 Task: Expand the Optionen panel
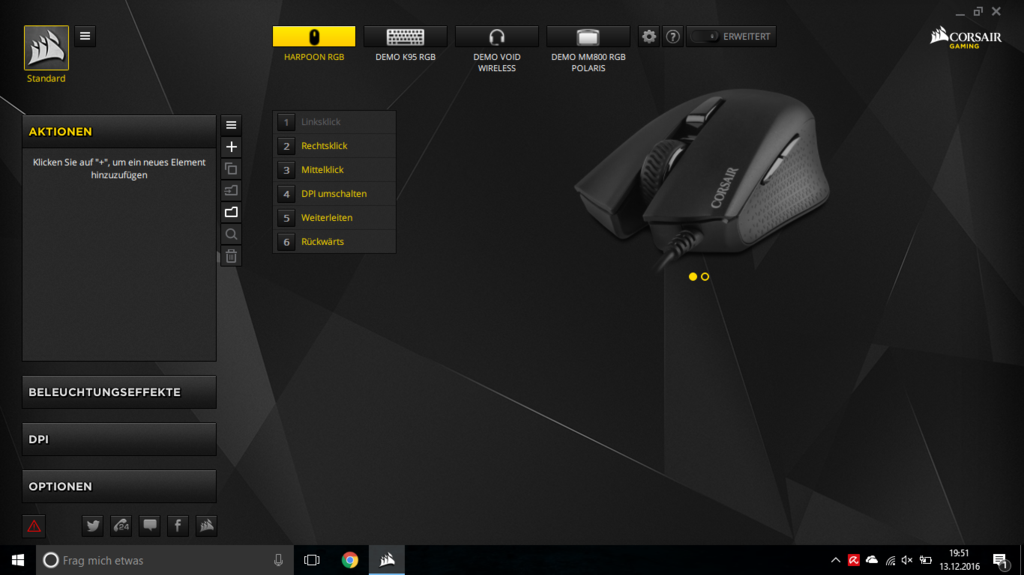(119, 486)
